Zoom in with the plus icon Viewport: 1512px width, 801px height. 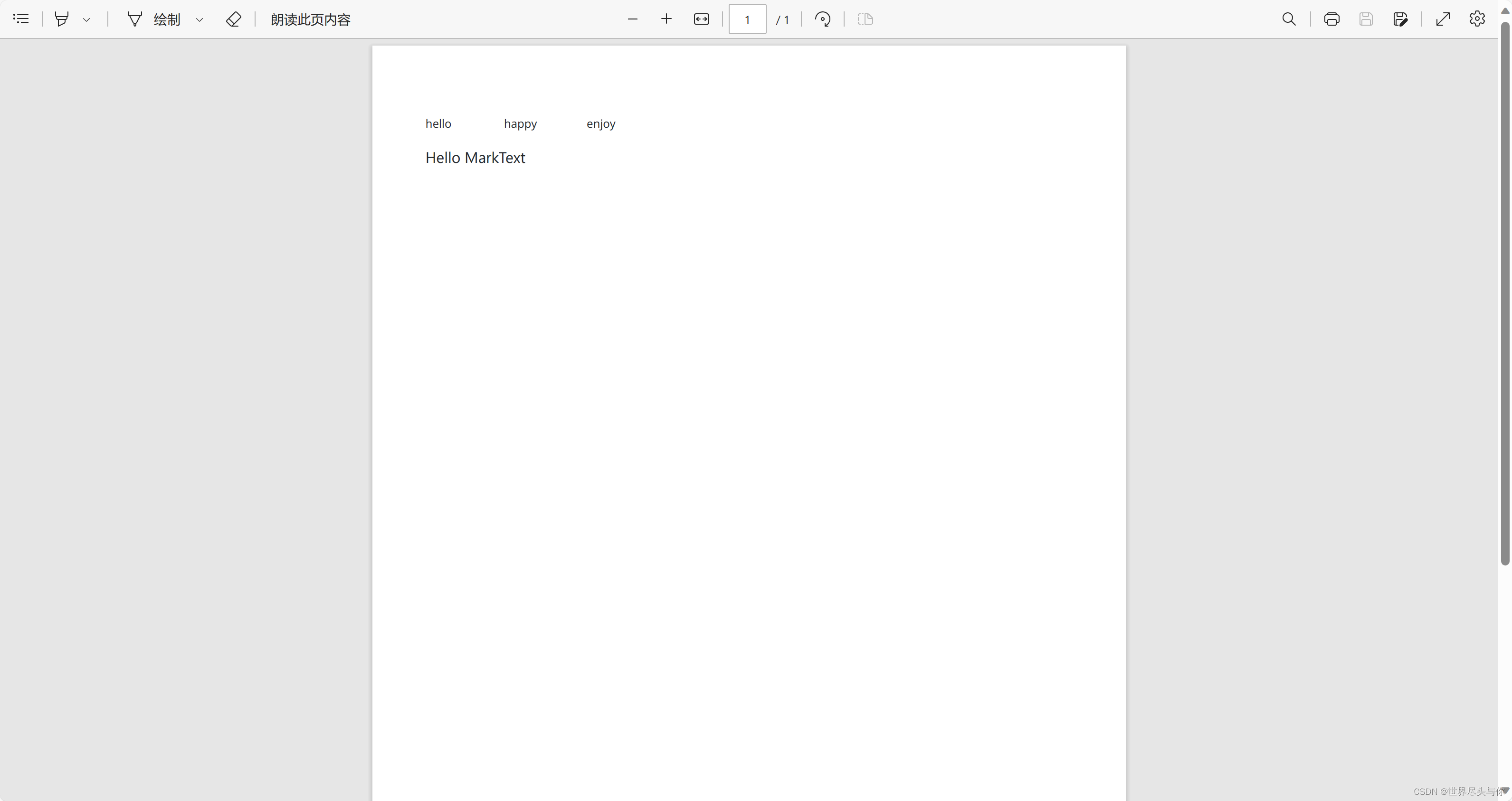coord(666,19)
